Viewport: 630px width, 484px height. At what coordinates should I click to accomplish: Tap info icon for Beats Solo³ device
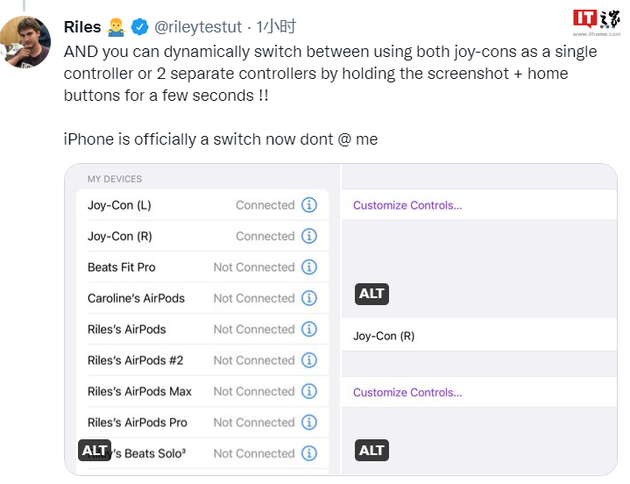pyautogui.click(x=309, y=453)
